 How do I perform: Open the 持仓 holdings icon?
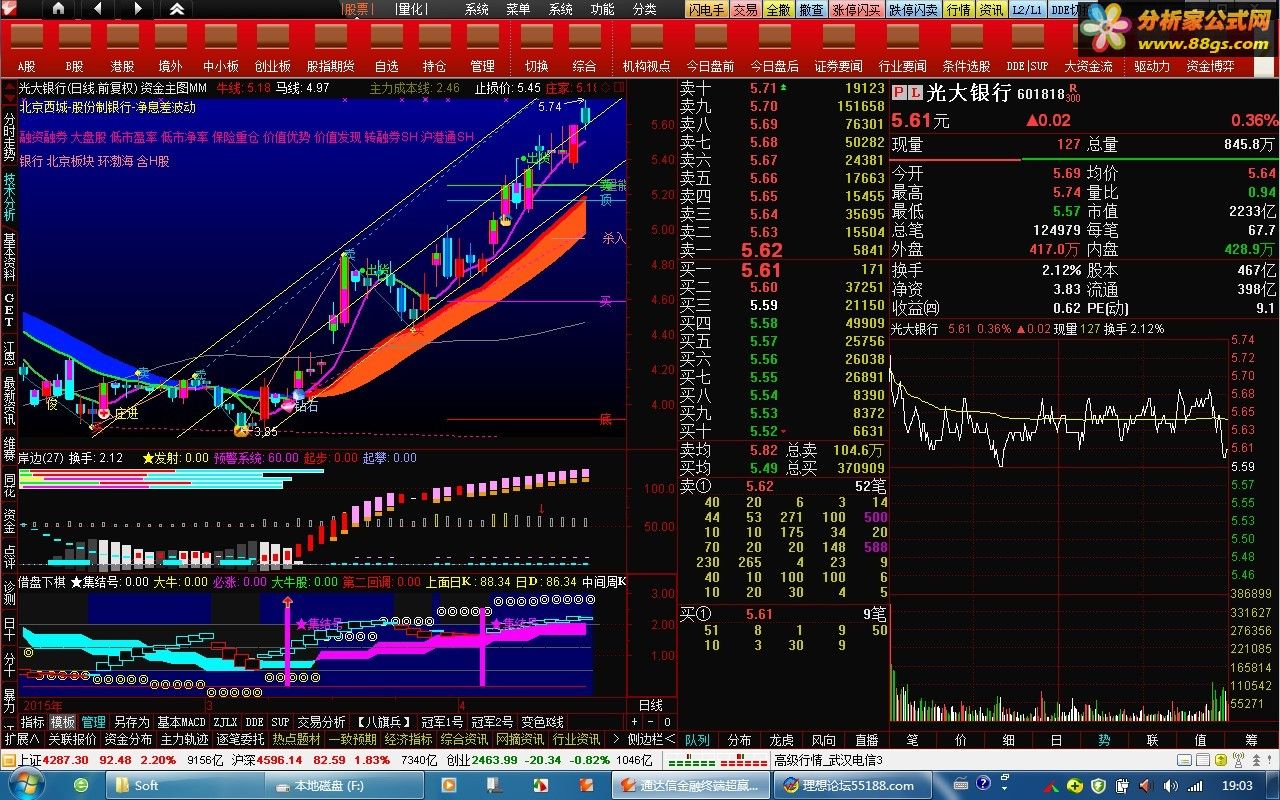[x=434, y=48]
